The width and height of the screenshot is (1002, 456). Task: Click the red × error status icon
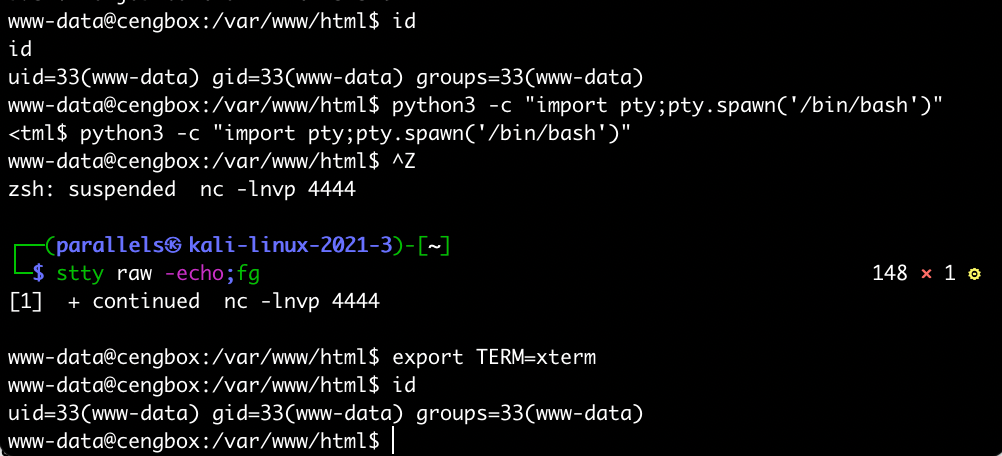[x=926, y=273]
